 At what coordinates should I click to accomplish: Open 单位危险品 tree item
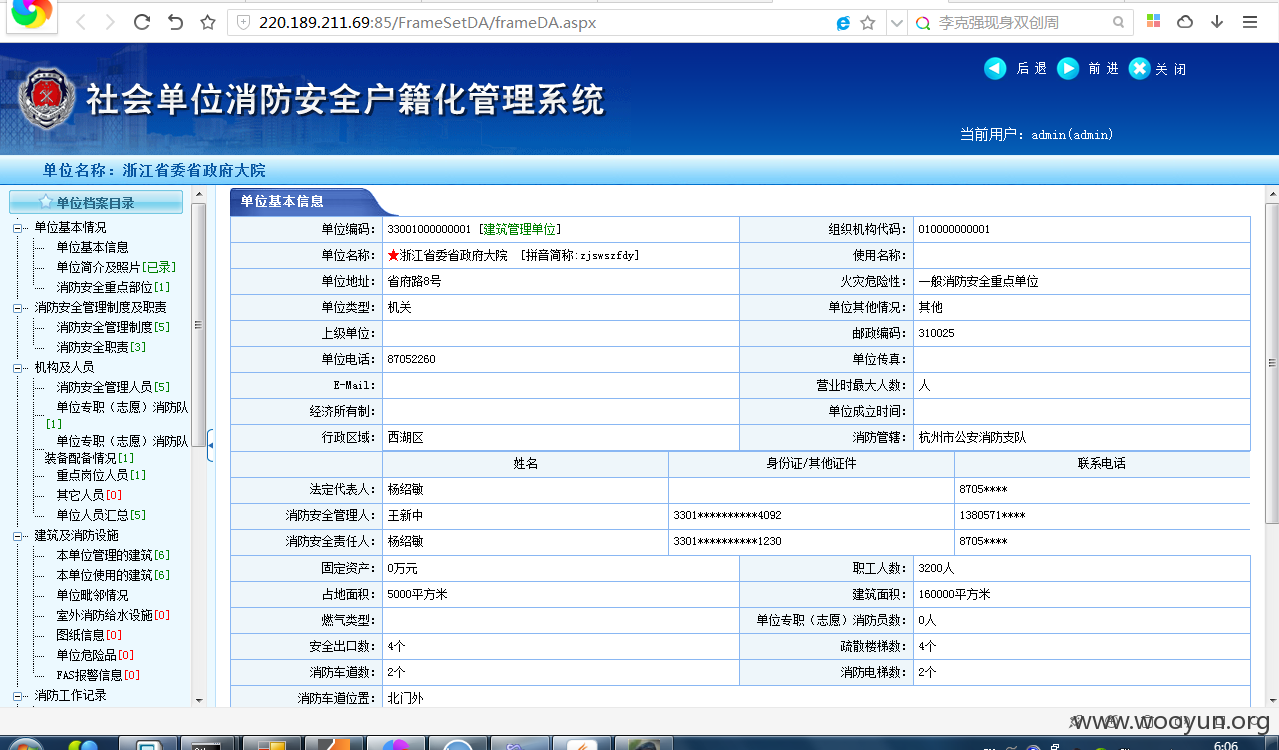coord(95,655)
